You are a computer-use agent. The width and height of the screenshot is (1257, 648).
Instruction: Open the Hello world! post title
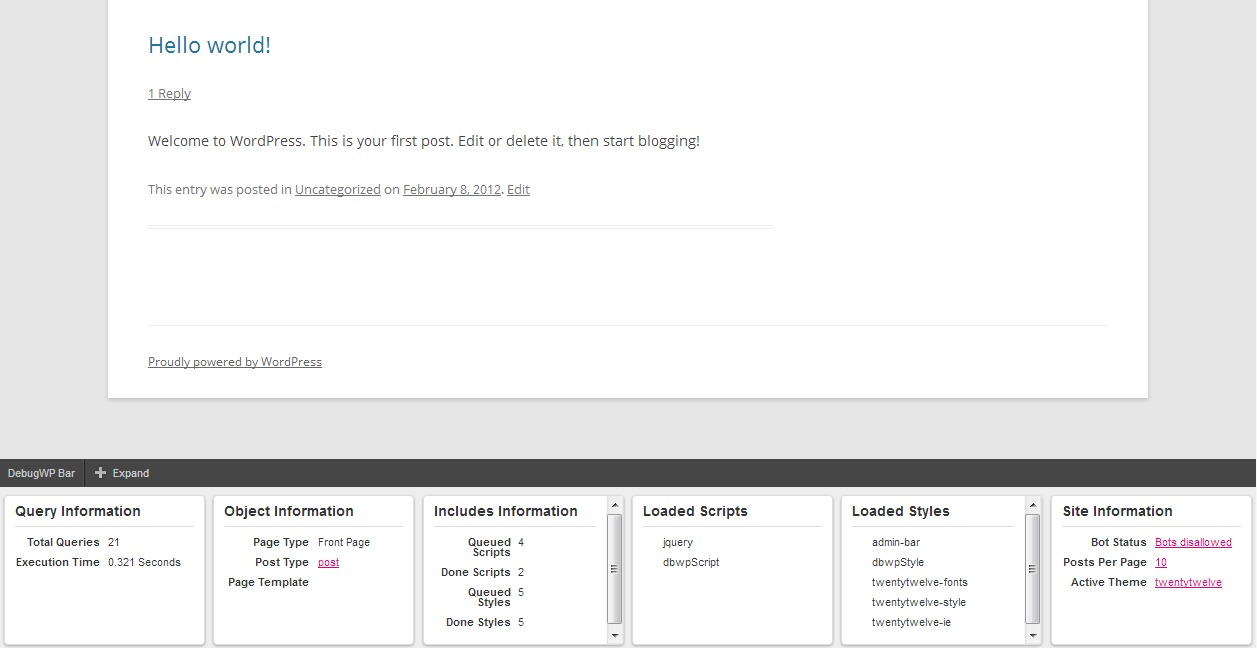coord(209,45)
